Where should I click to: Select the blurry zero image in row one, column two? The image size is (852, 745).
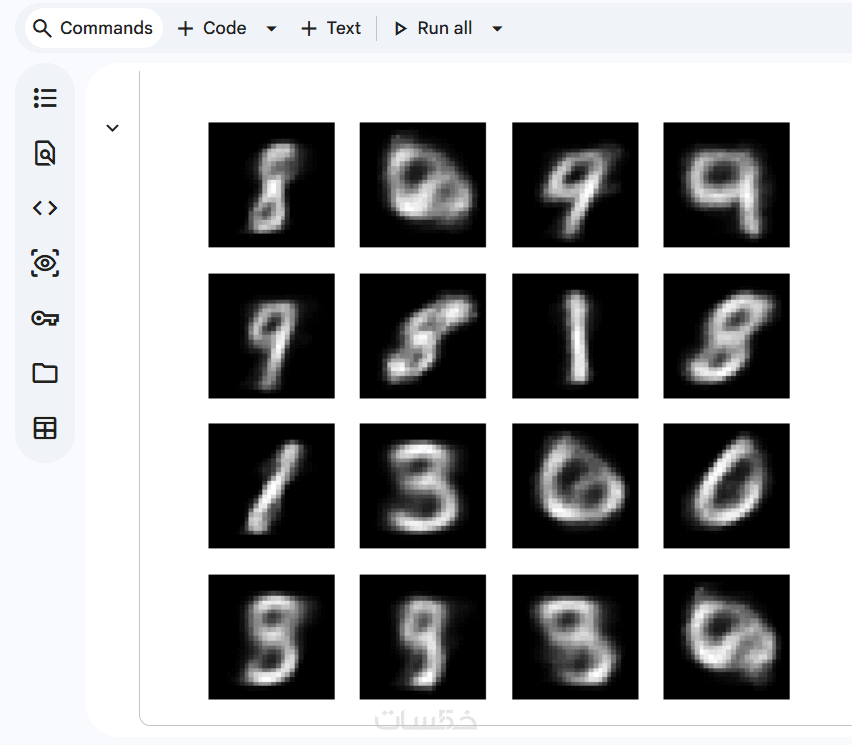(423, 185)
